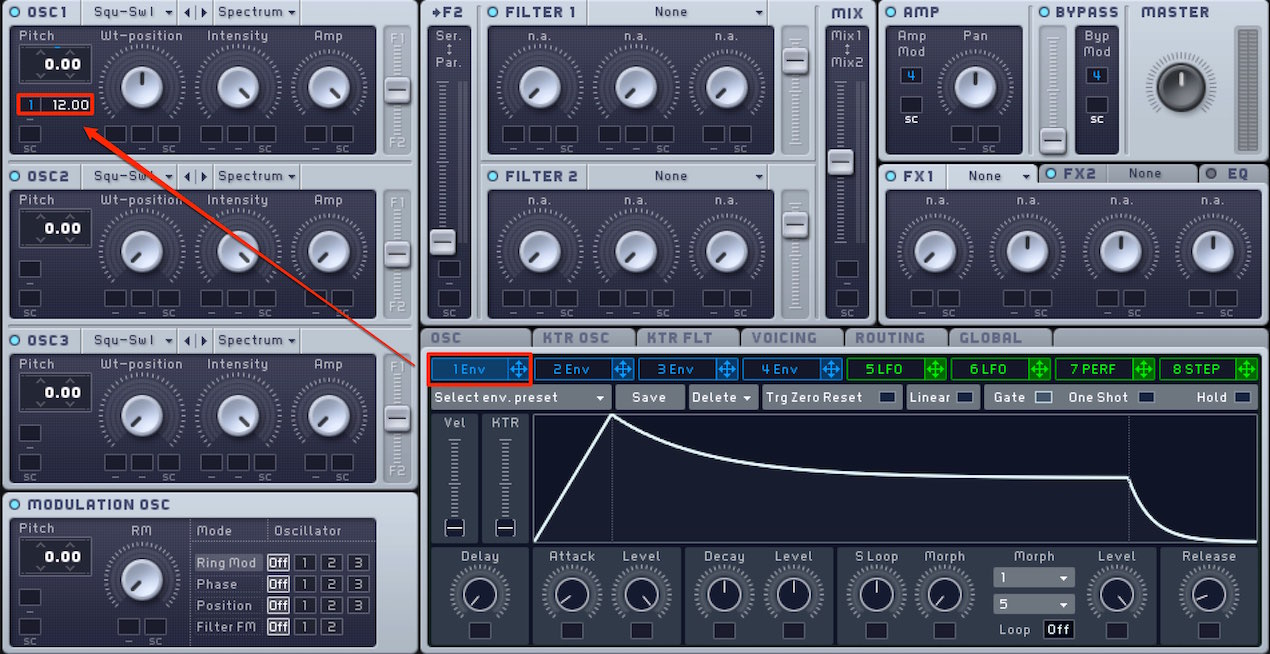Toggle OSC1 power on/off
Screen dimensions: 1270x654
point(15,12)
